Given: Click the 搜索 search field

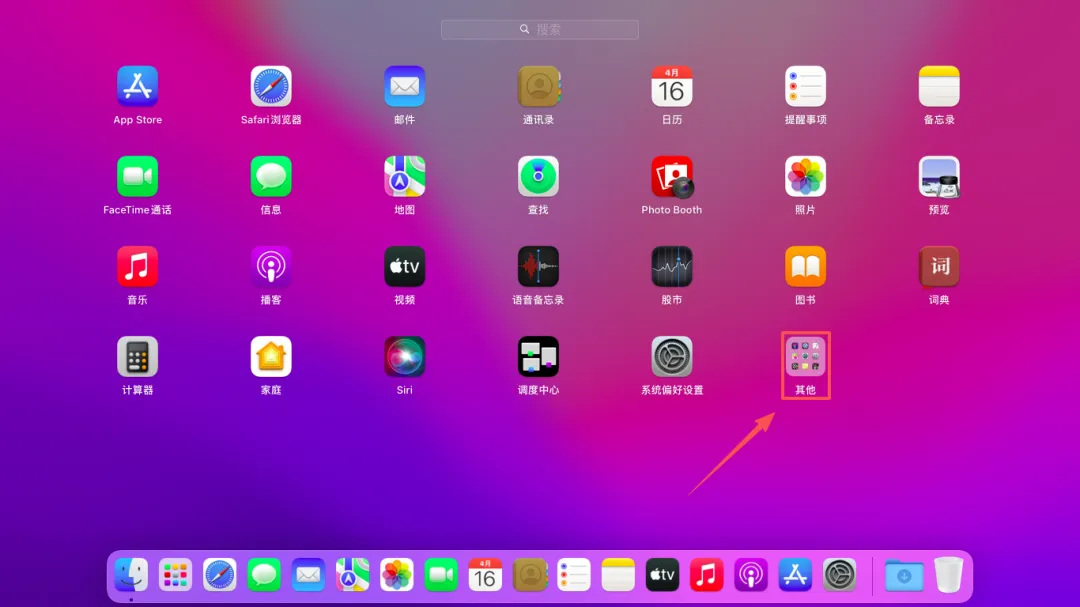Looking at the screenshot, I should tap(539, 30).
